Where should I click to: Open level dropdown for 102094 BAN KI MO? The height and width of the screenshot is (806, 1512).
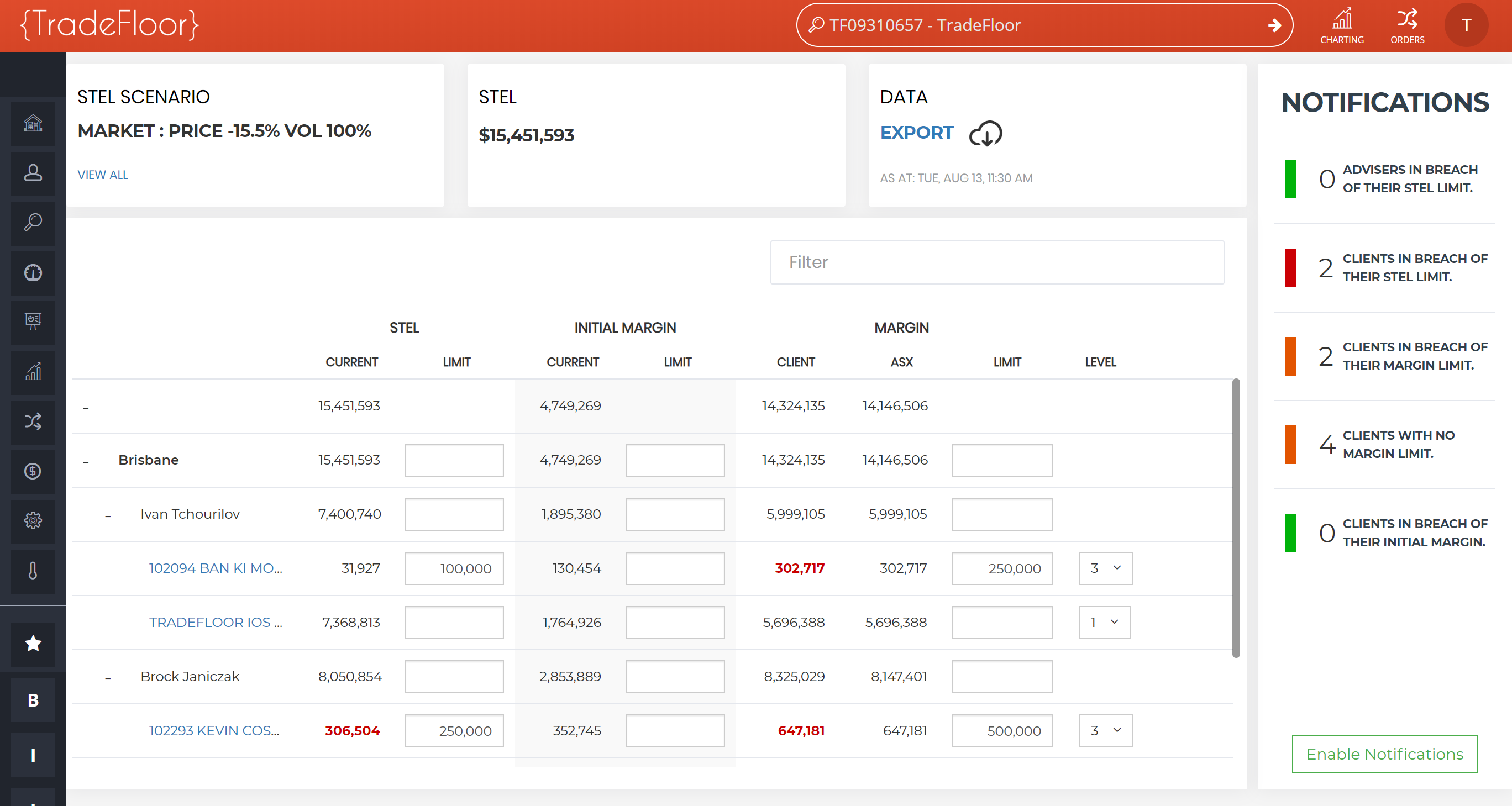1105,568
